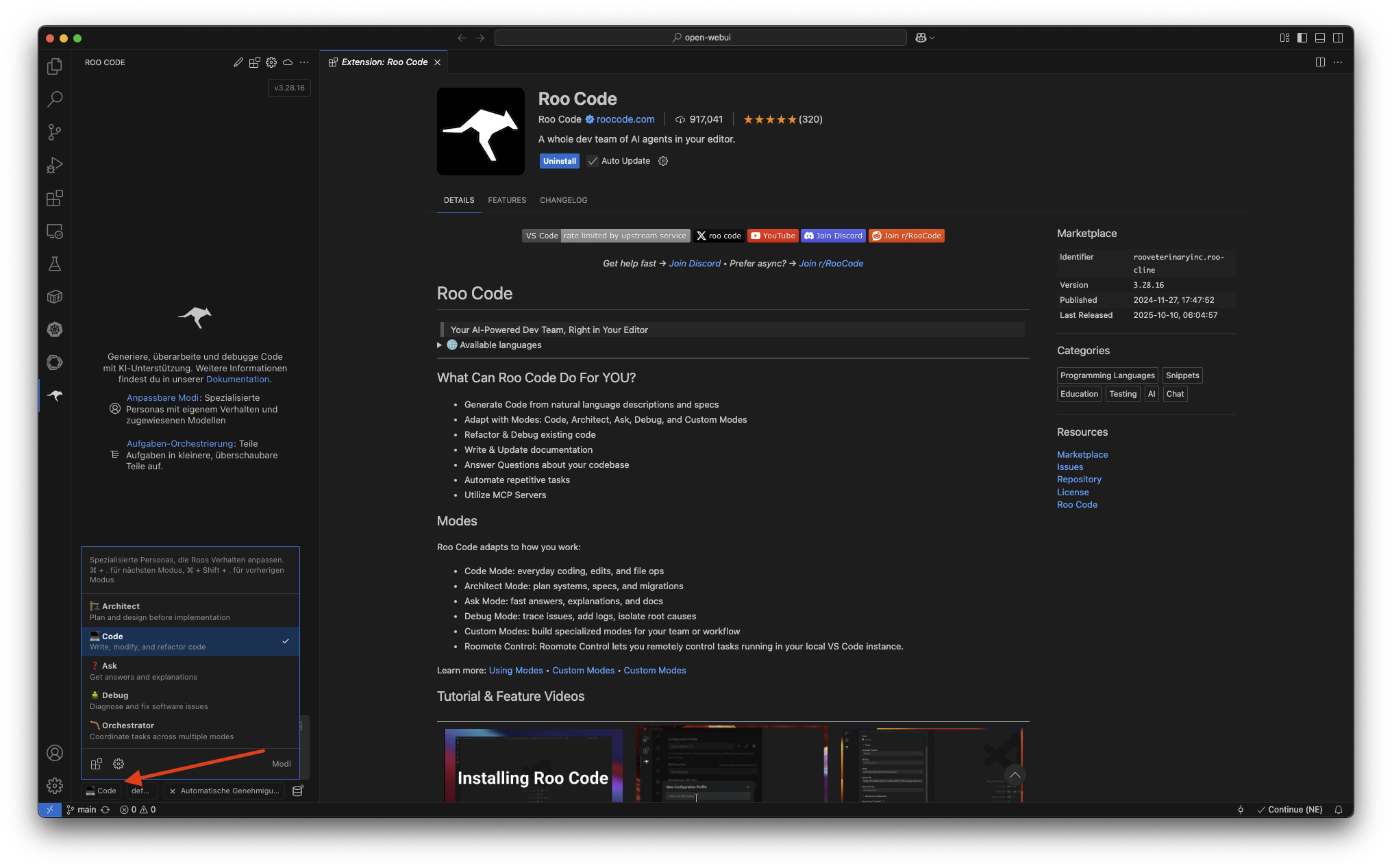1392x868 pixels.
Task: Open Roo Code panel settings gear
Action: 271,62
